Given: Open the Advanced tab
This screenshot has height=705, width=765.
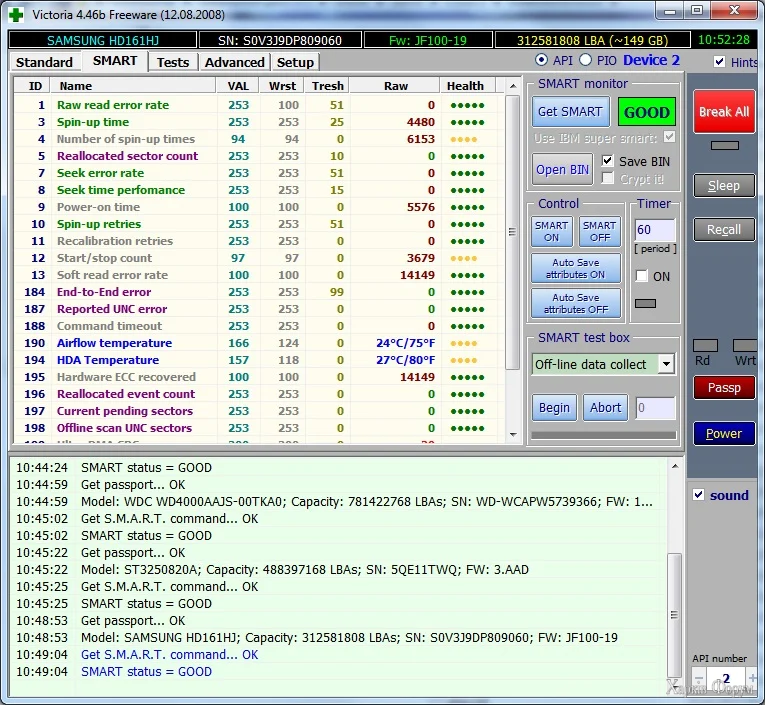Looking at the screenshot, I should [x=234, y=62].
